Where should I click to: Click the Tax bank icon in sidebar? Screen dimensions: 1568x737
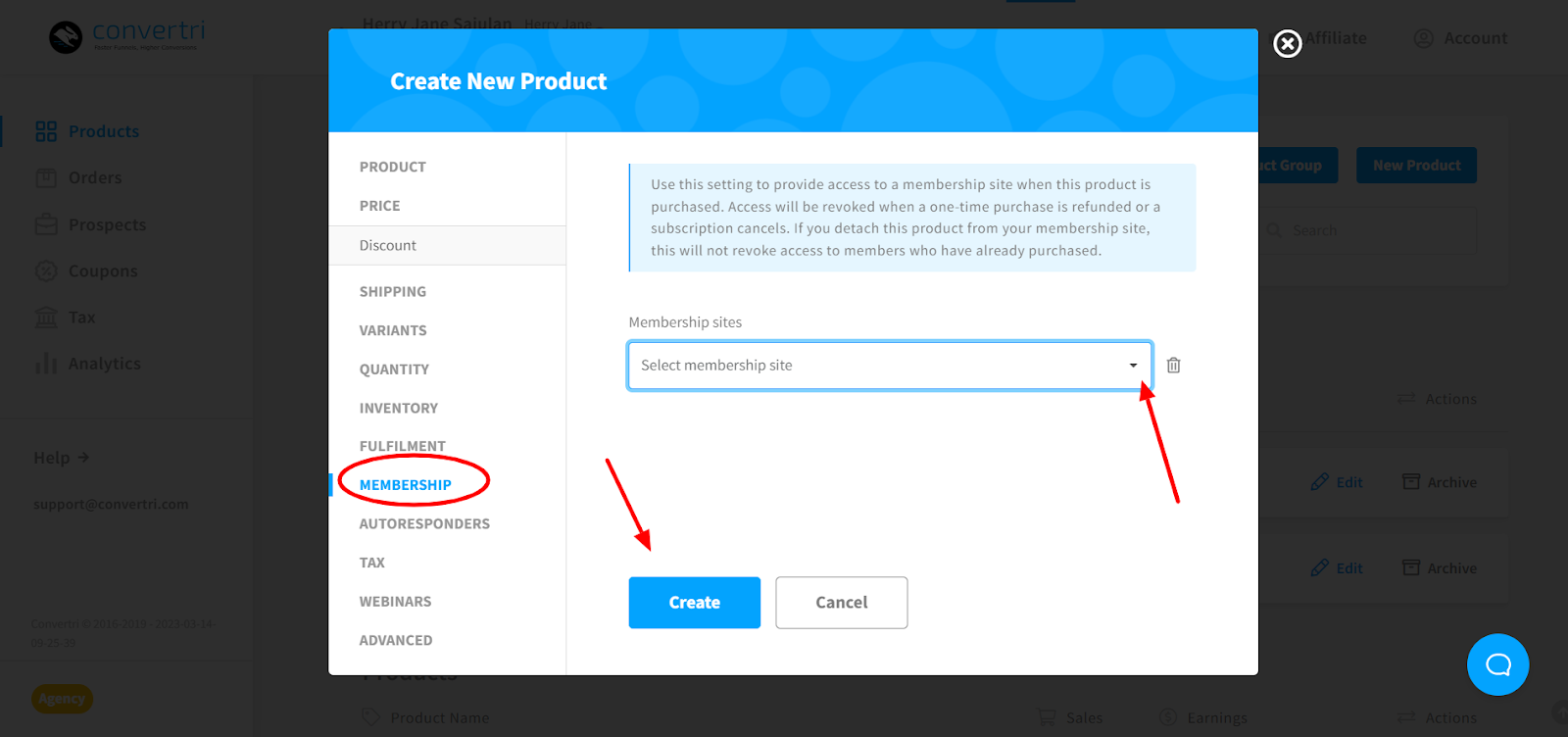pyautogui.click(x=46, y=318)
